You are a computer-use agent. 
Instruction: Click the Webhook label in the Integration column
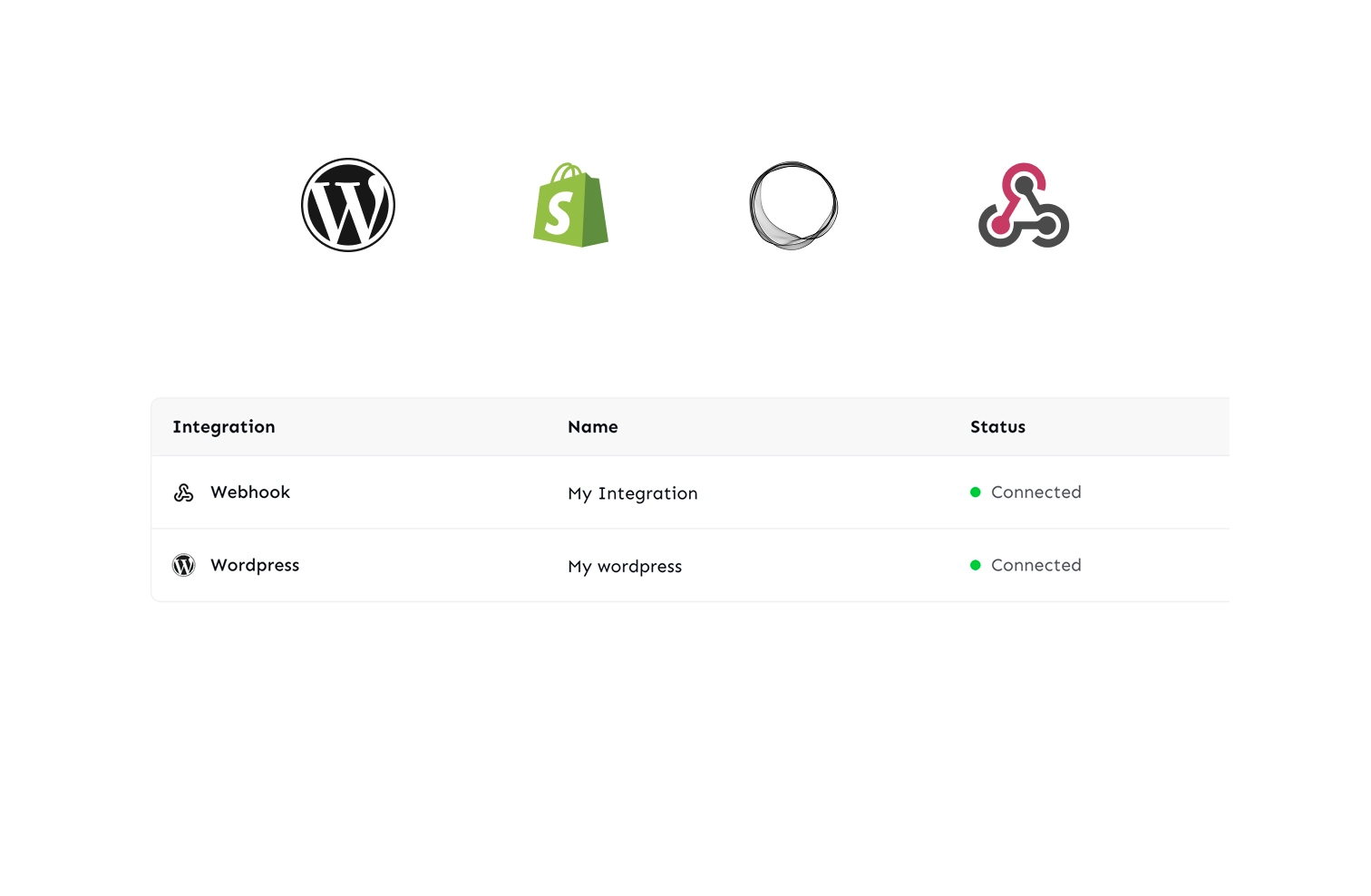[x=250, y=492]
